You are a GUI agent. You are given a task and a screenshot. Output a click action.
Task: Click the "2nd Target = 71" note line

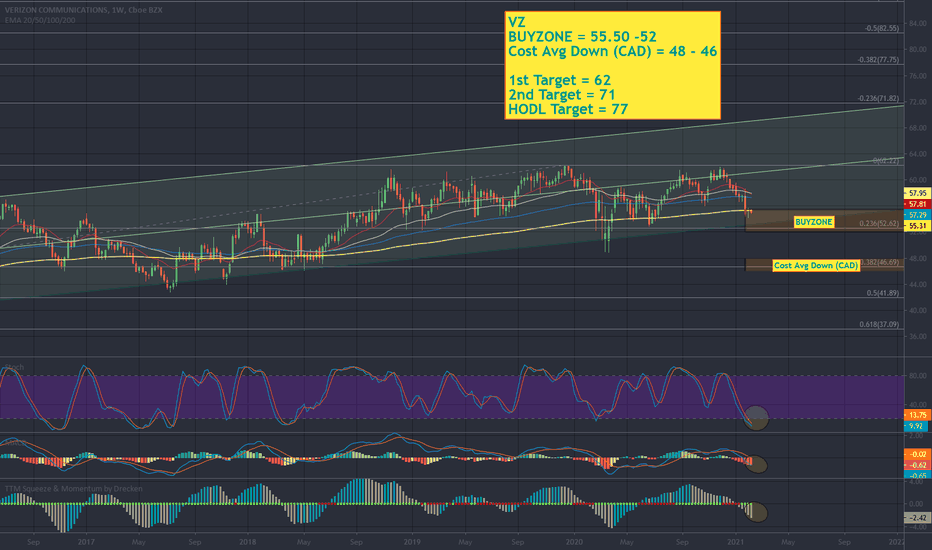pos(562,95)
